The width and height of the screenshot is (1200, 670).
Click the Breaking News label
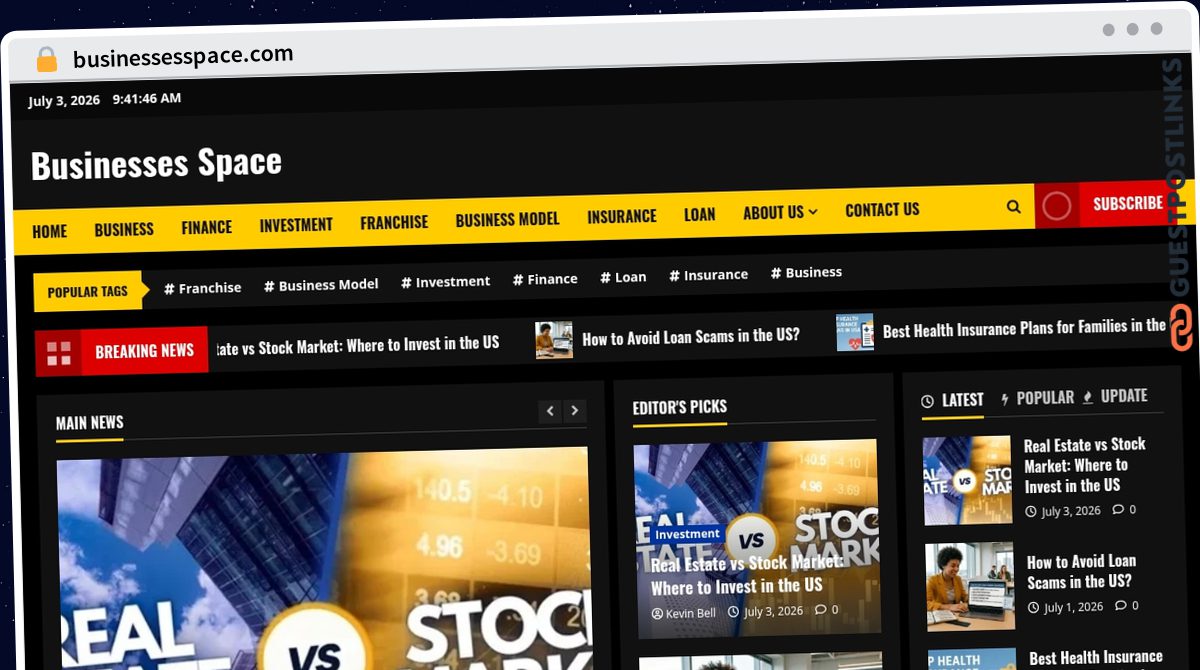coord(144,351)
